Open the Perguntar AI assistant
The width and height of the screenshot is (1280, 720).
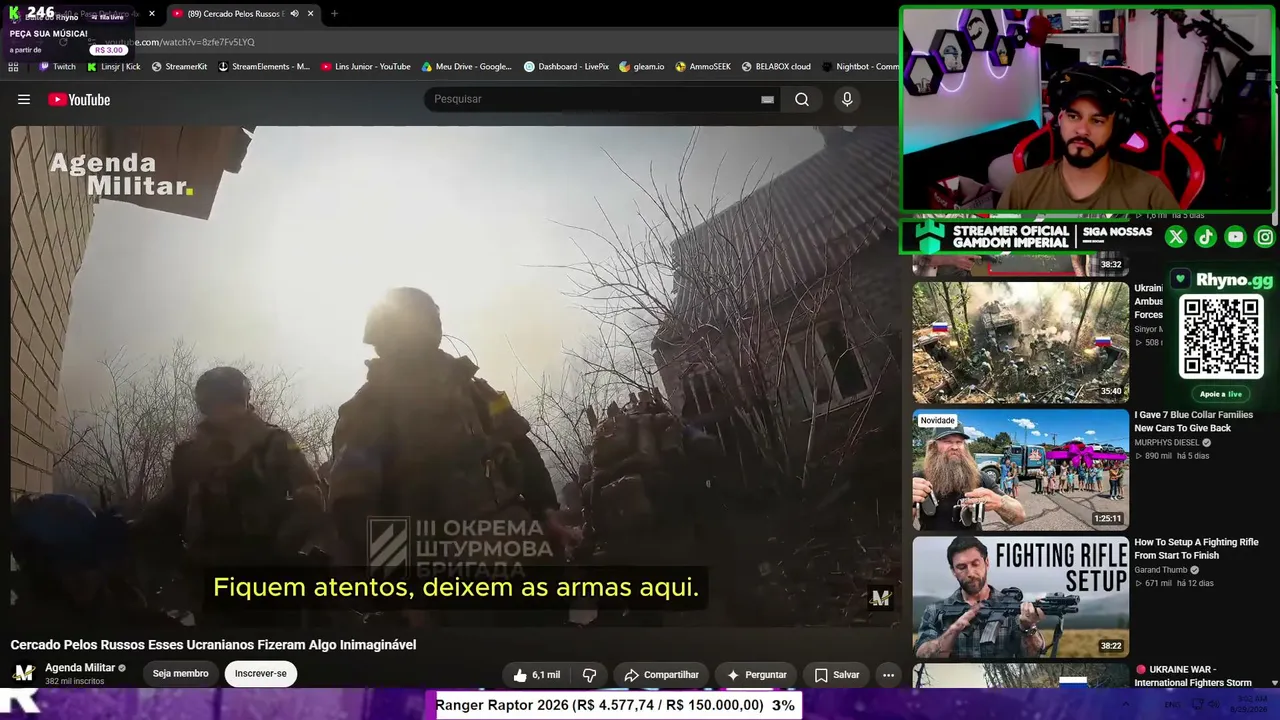pos(756,675)
